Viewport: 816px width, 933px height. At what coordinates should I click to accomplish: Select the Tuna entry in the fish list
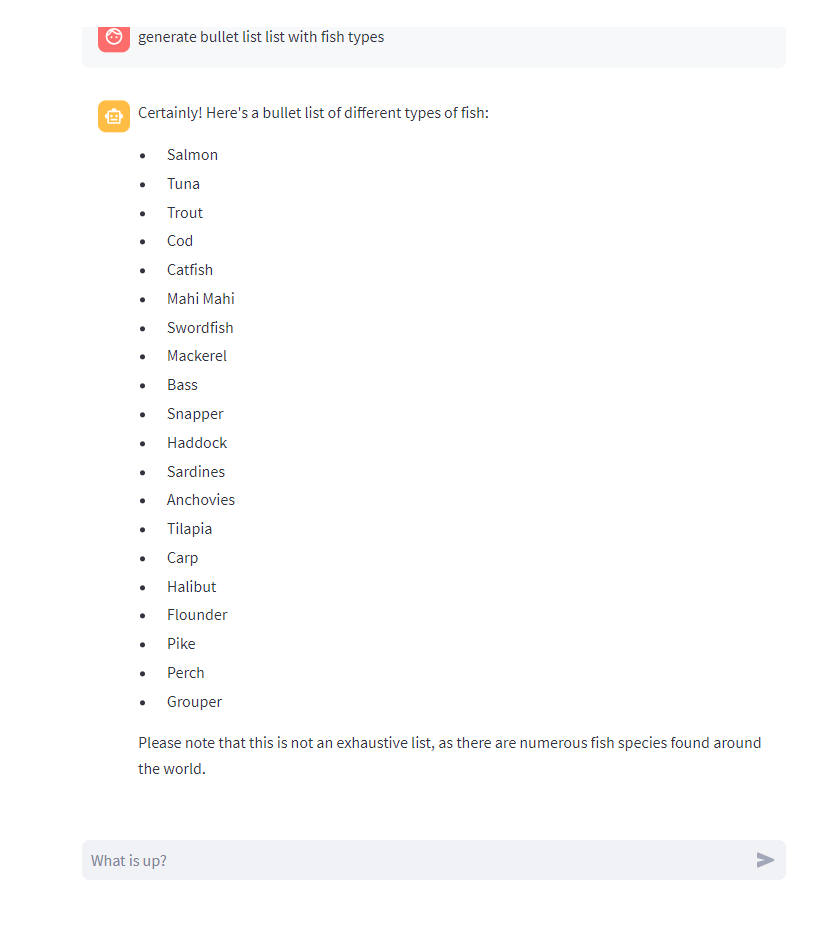(183, 184)
